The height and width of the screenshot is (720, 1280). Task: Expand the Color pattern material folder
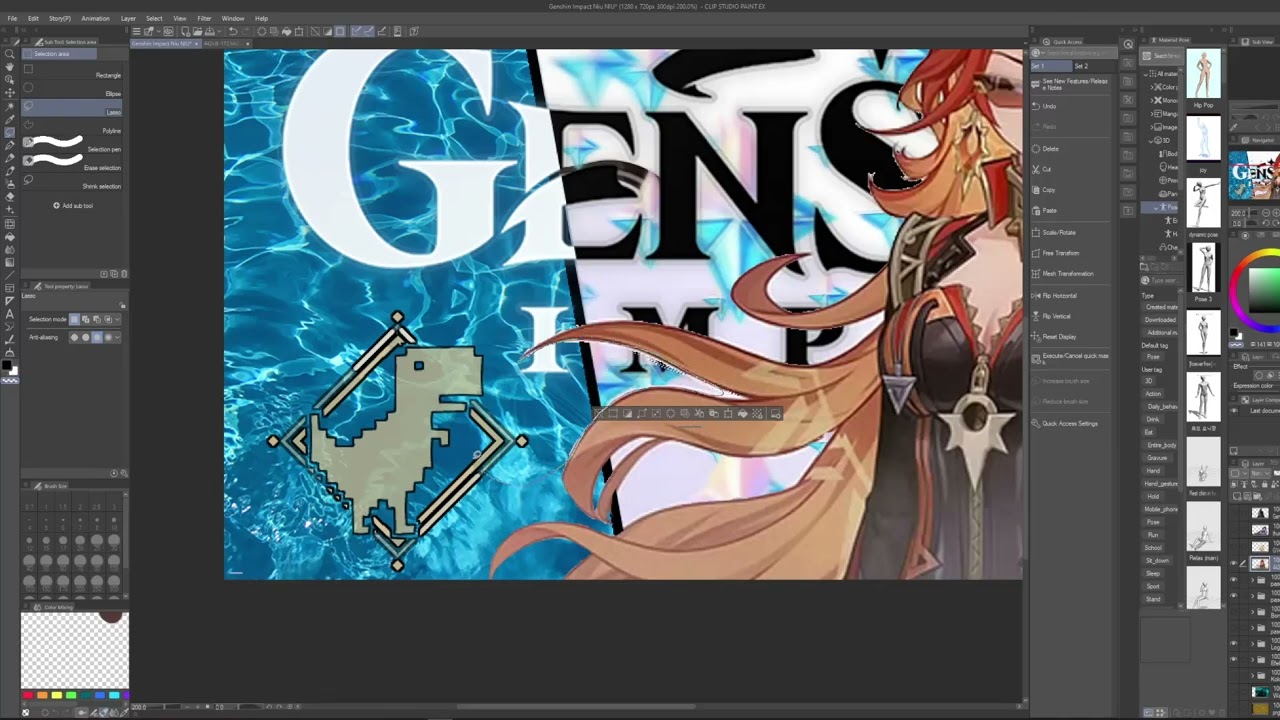(x=1152, y=87)
